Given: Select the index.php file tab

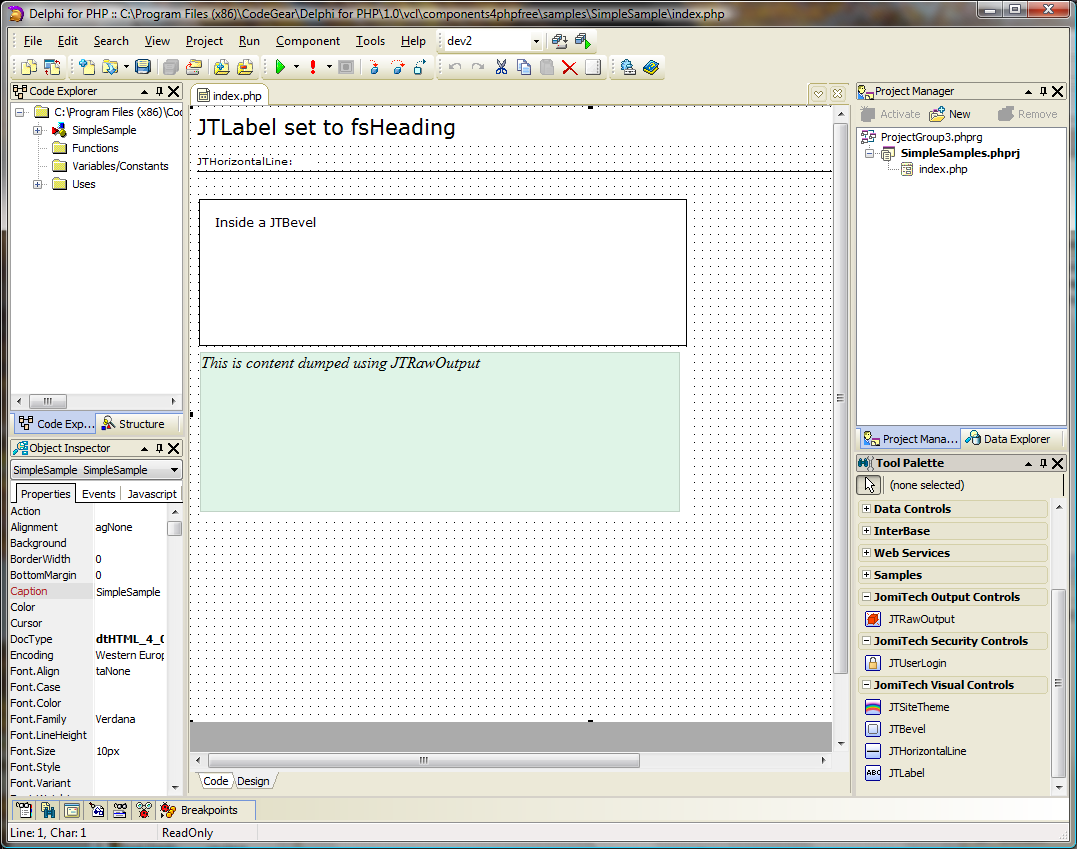Looking at the screenshot, I should (x=230, y=95).
